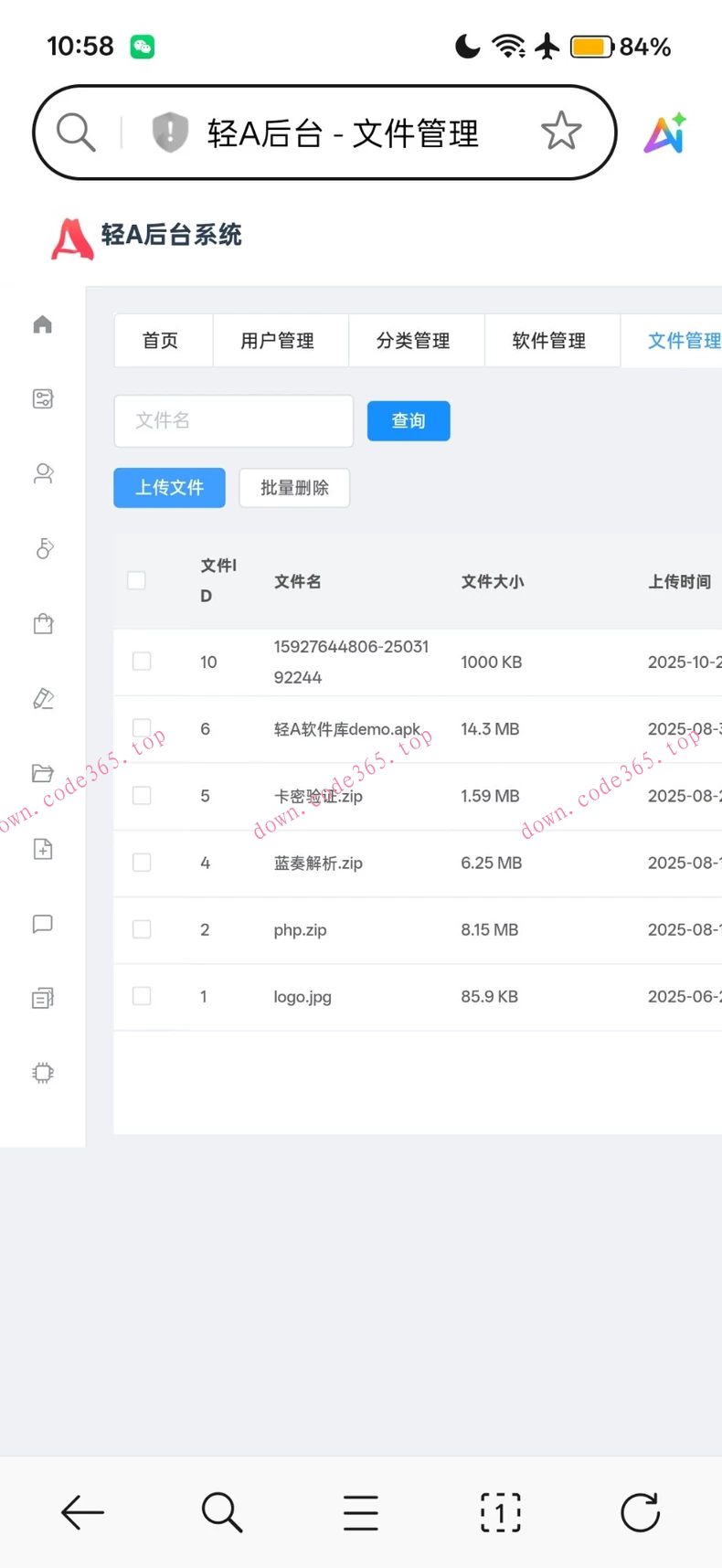Click the 查询 search button
Screen dimensions: 722x1568
(x=409, y=420)
